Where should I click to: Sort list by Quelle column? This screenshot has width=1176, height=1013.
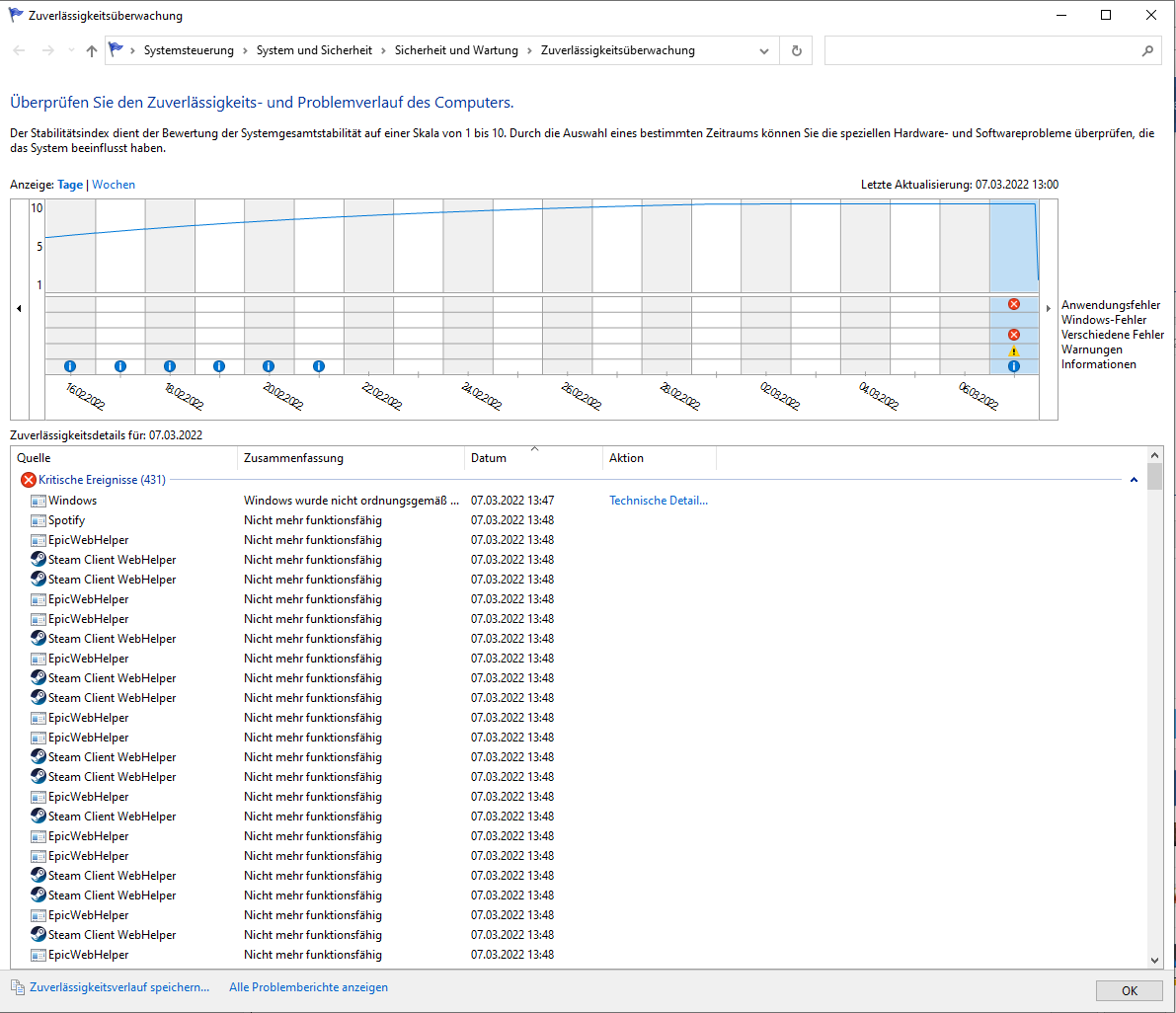(124, 458)
